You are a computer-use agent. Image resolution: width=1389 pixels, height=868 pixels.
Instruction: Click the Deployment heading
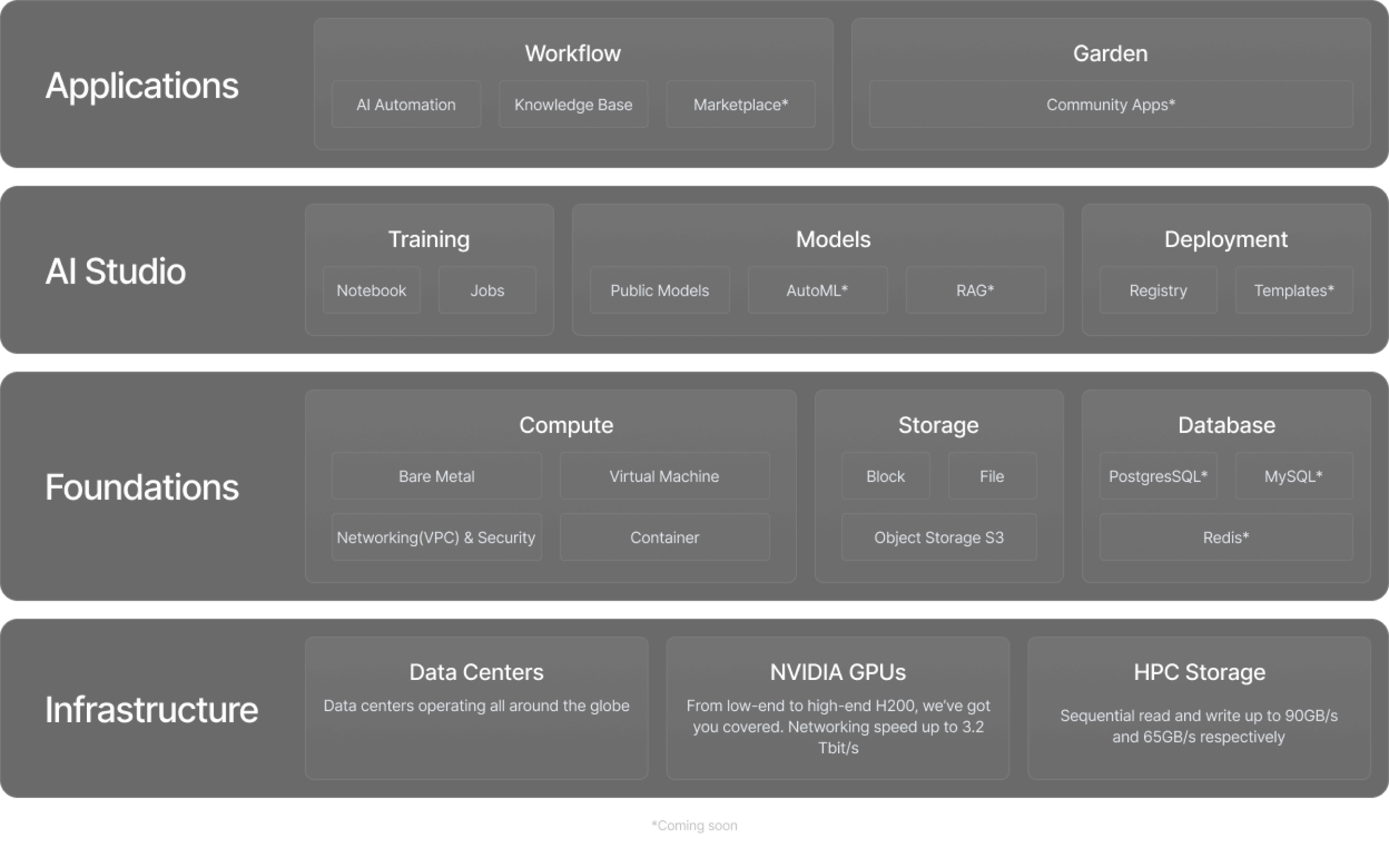[1226, 239]
